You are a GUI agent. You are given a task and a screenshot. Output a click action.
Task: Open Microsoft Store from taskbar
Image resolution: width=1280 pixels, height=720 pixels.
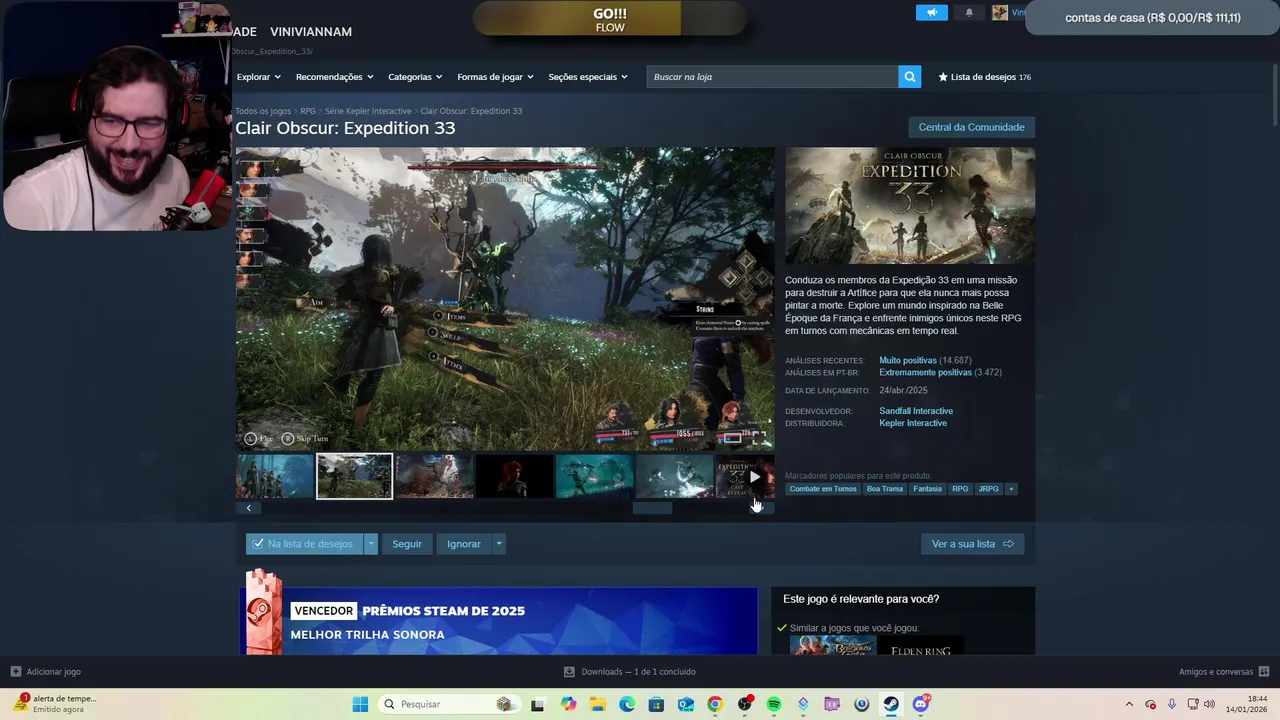(657, 704)
